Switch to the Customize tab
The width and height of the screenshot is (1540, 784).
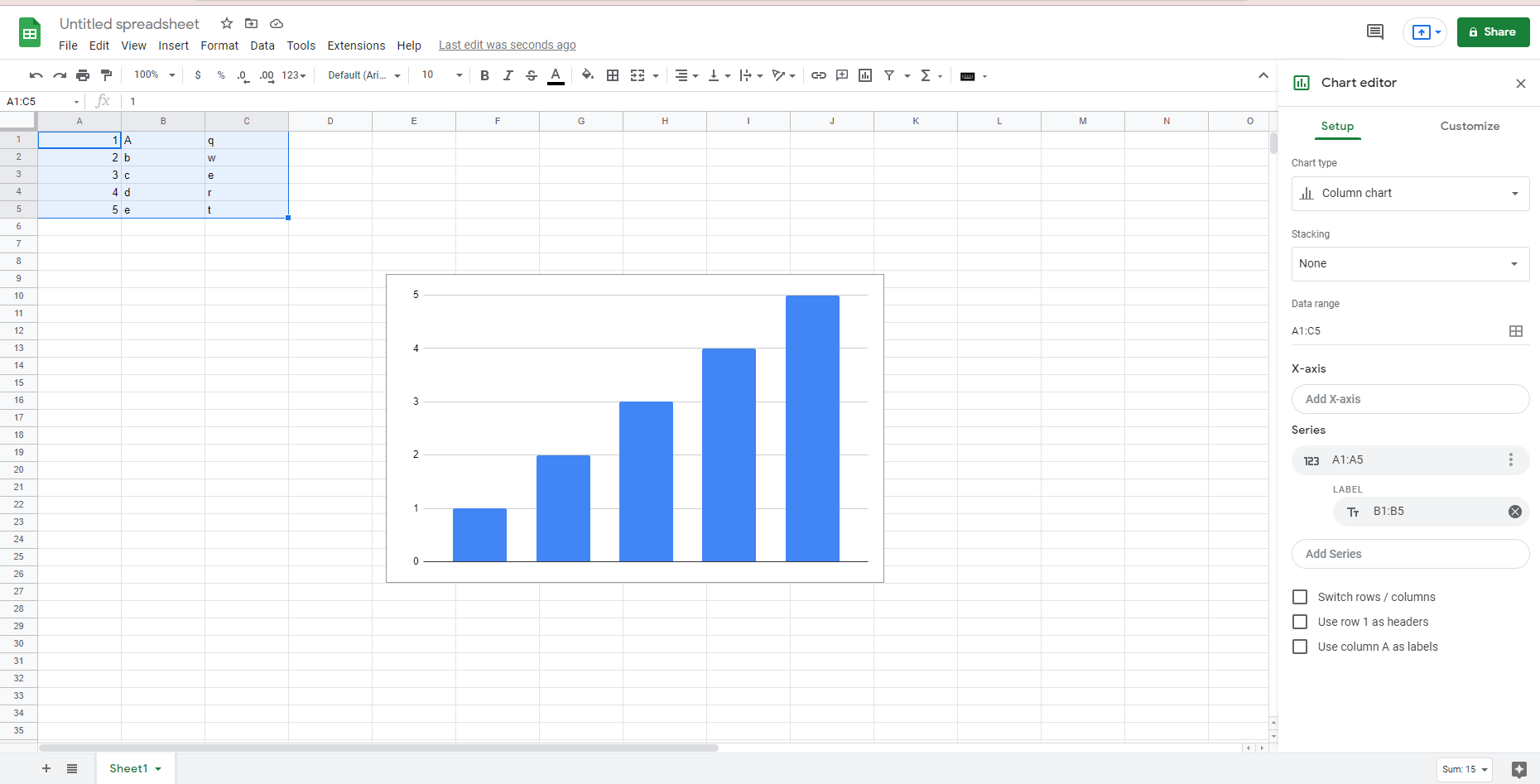[x=1470, y=126]
